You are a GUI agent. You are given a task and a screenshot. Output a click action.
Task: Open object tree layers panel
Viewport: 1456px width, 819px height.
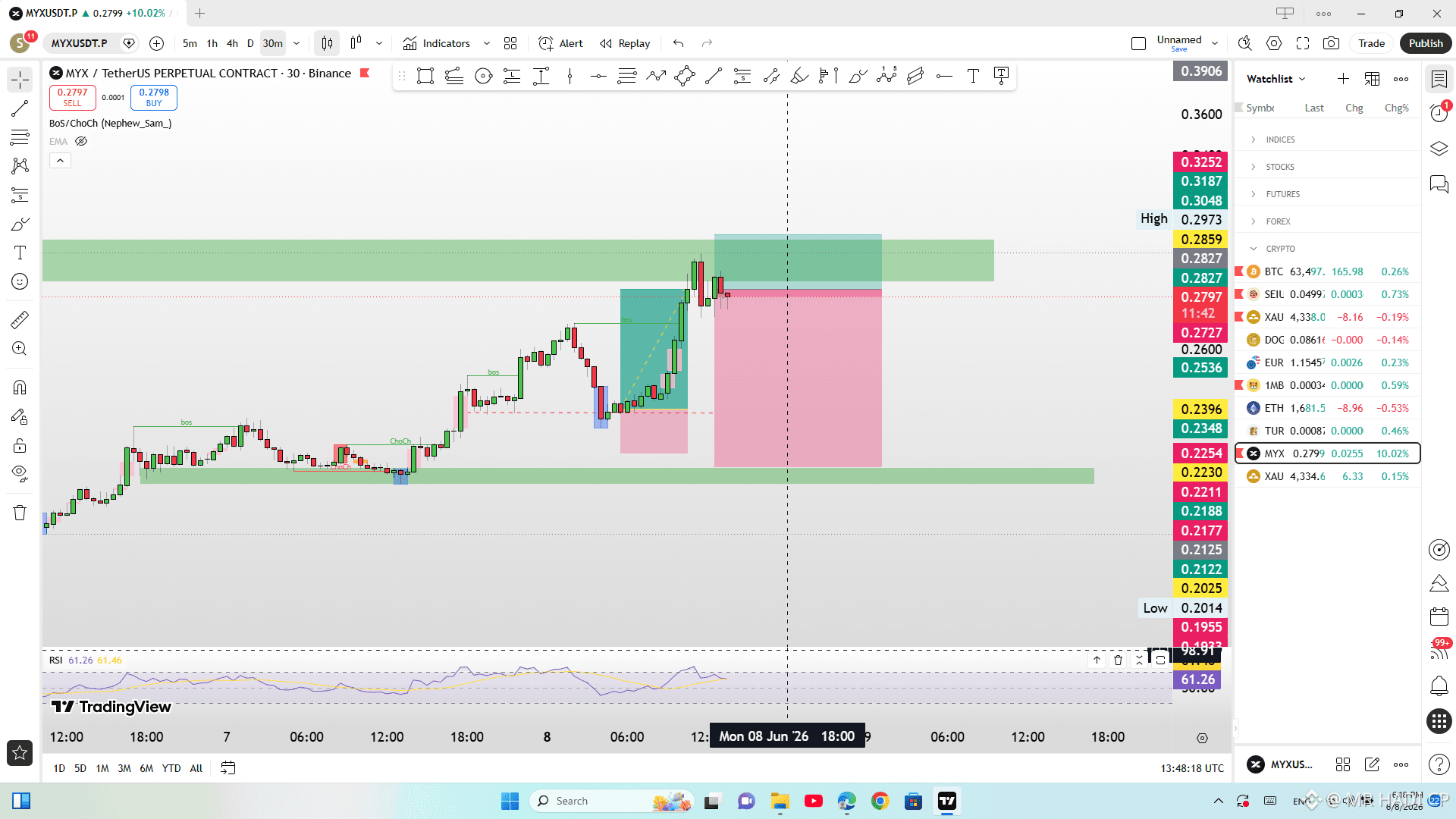tap(1439, 149)
